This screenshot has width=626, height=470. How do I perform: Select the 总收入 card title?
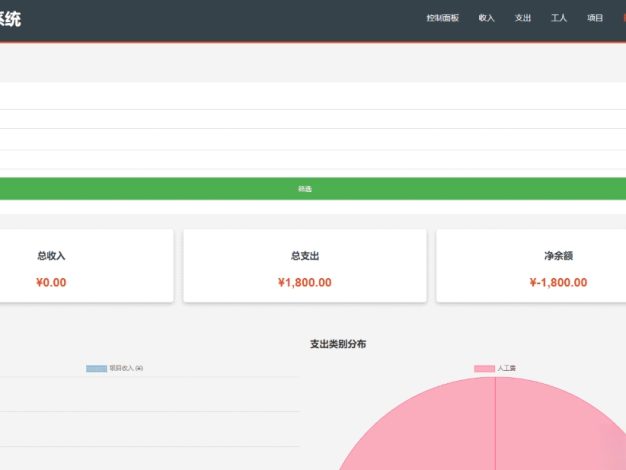(x=51, y=256)
